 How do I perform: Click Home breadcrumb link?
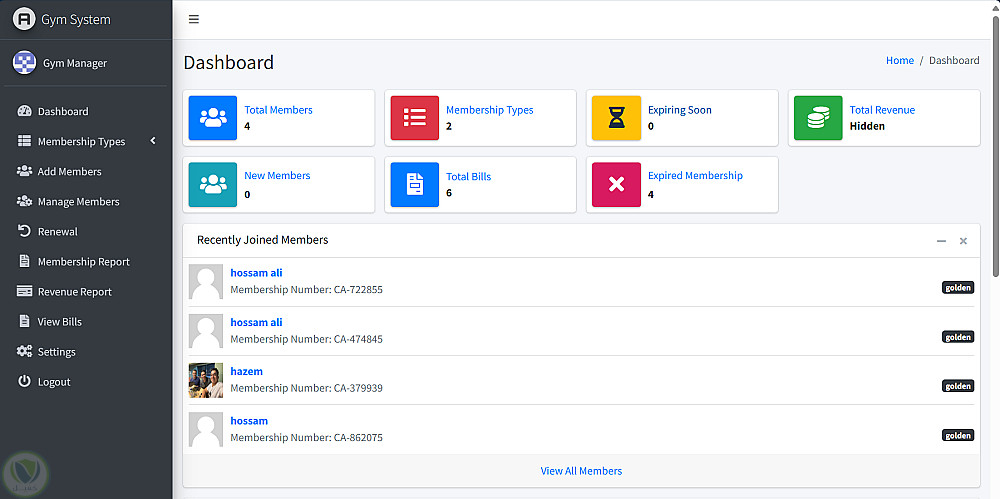(900, 61)
